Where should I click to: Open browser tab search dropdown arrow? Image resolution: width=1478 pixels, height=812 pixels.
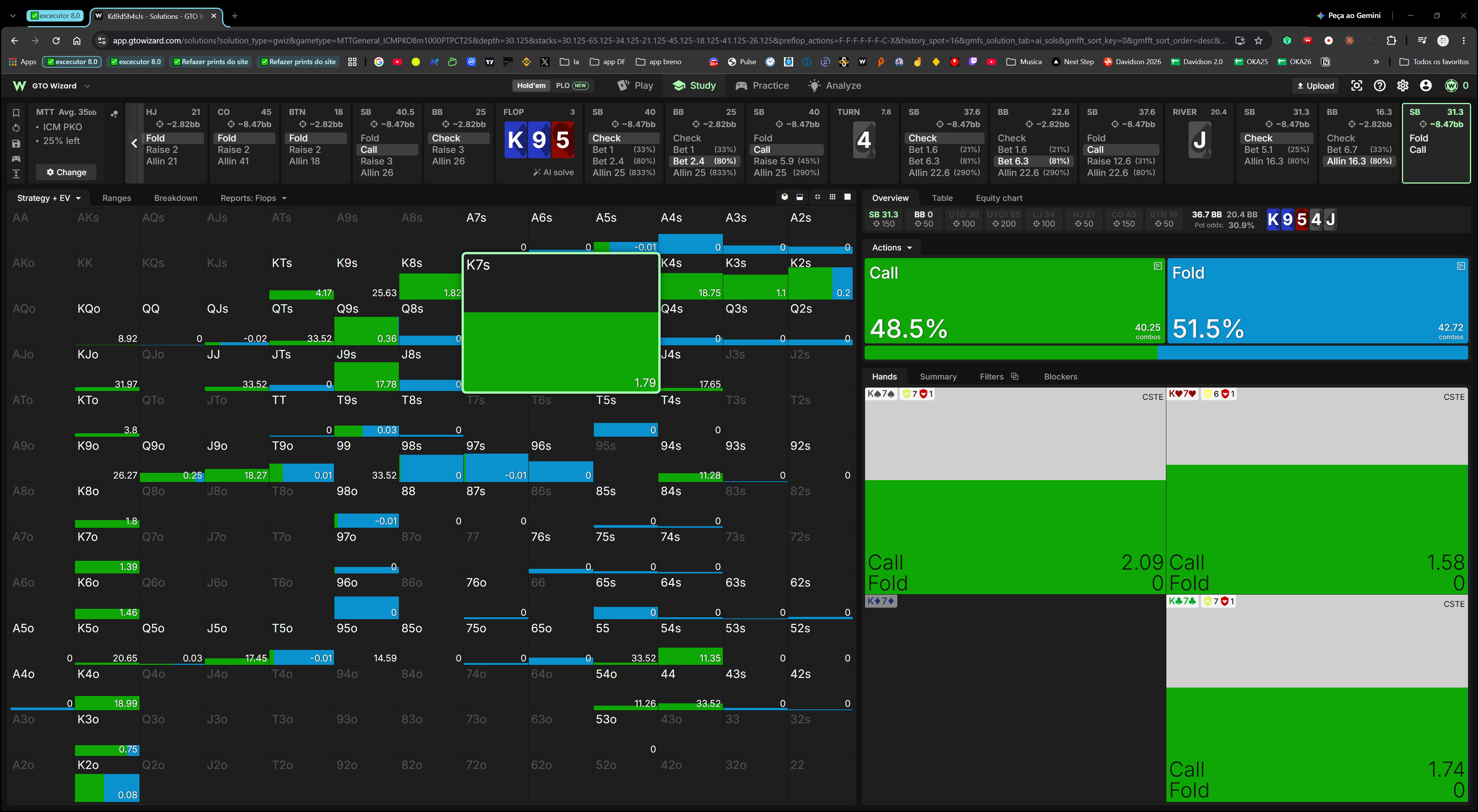coord(13,16)
